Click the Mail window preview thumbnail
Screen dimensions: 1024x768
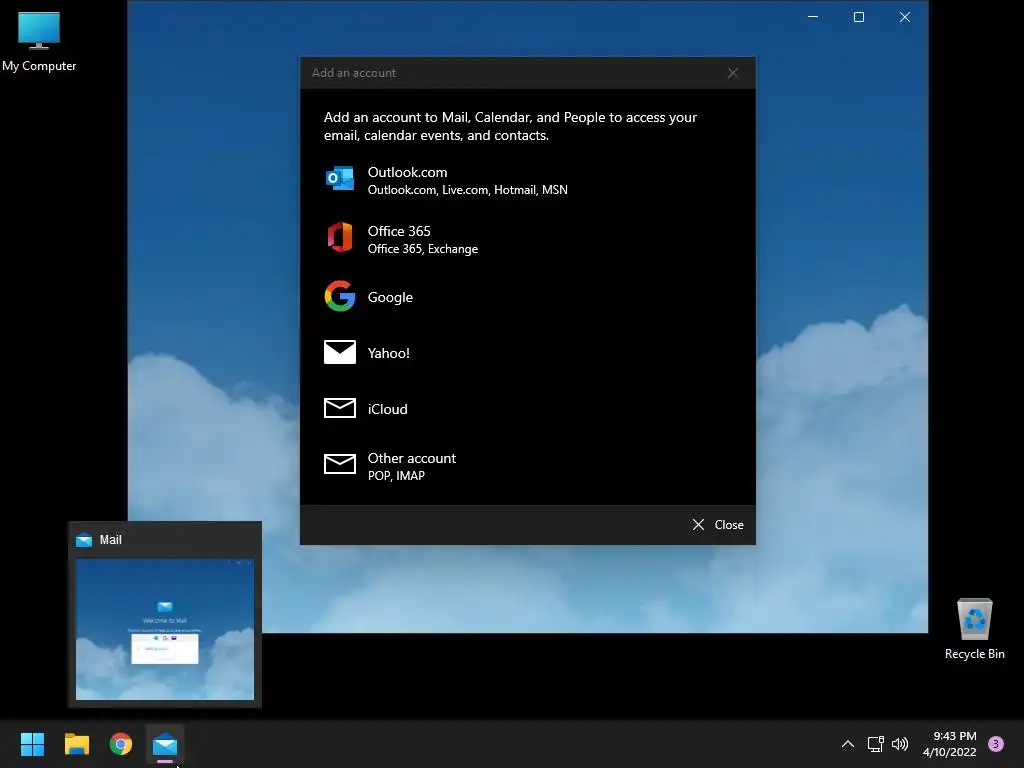[x=165, y=630]
